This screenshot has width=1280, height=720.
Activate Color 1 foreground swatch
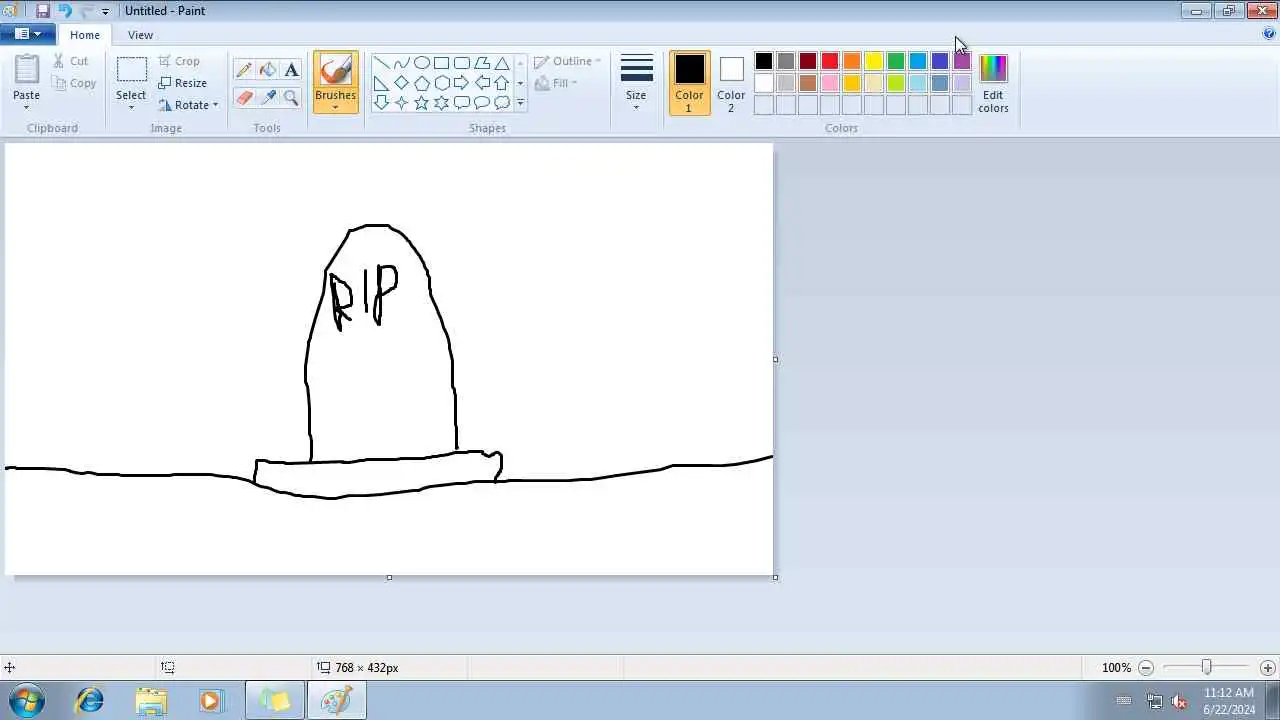689,82
